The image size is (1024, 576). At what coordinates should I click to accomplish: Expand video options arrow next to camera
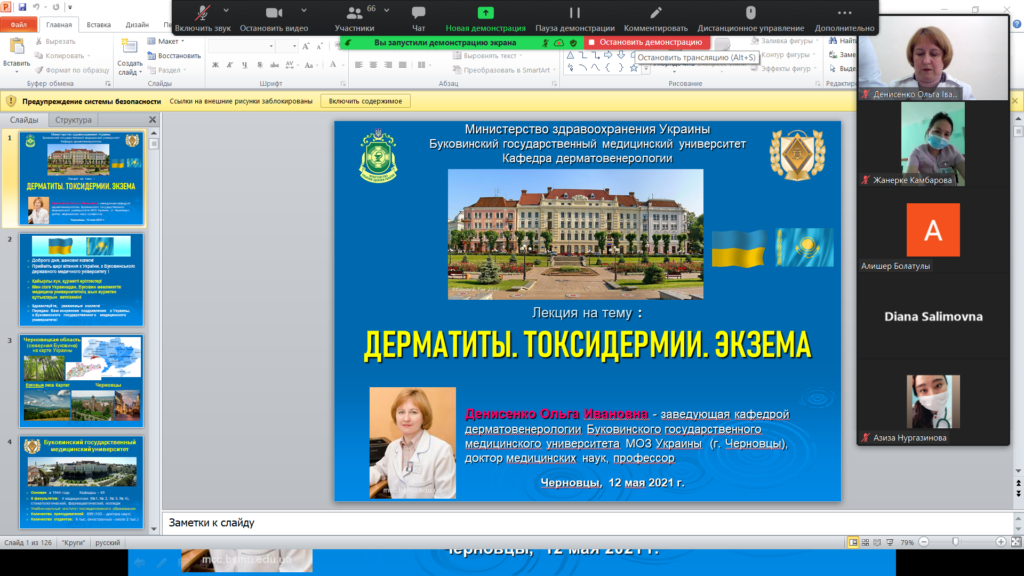(x=302, y=9)
